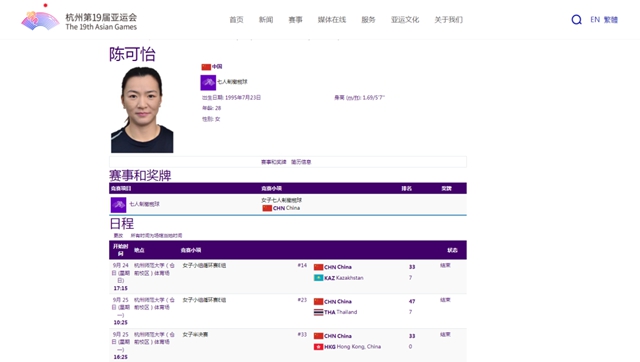Click the birth date 1995 text
Screen dimensions: 640x362
pos(231,98)
